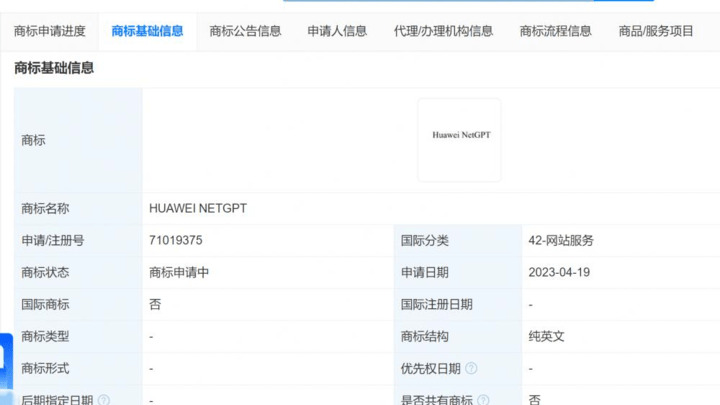Image resolution: width=720 pixels, height=405 pixels.
Task: Click the 国际商标 value 否
Action: (x=155, y=304)
